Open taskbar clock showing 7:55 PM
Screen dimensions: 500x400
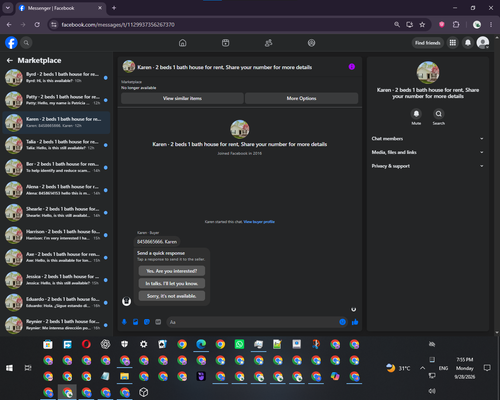click(x=465, y=368)
